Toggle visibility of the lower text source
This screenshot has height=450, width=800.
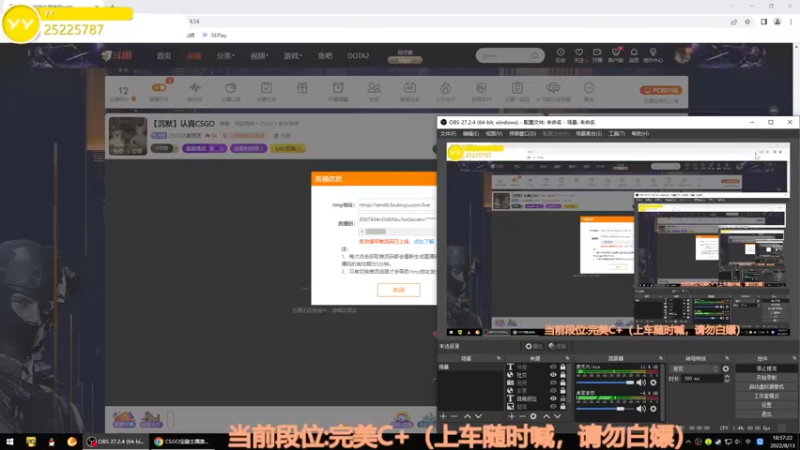553,398
